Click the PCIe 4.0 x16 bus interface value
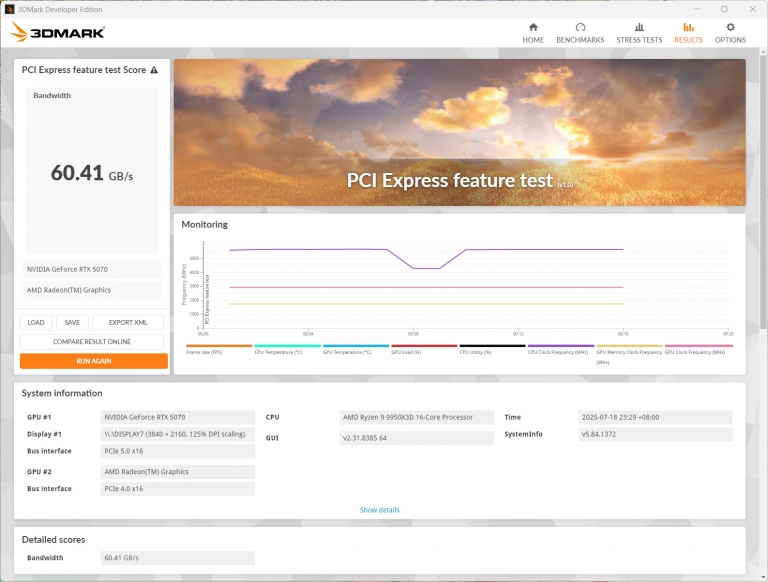Screen dimensions: 768x582 tap(177, 489)
